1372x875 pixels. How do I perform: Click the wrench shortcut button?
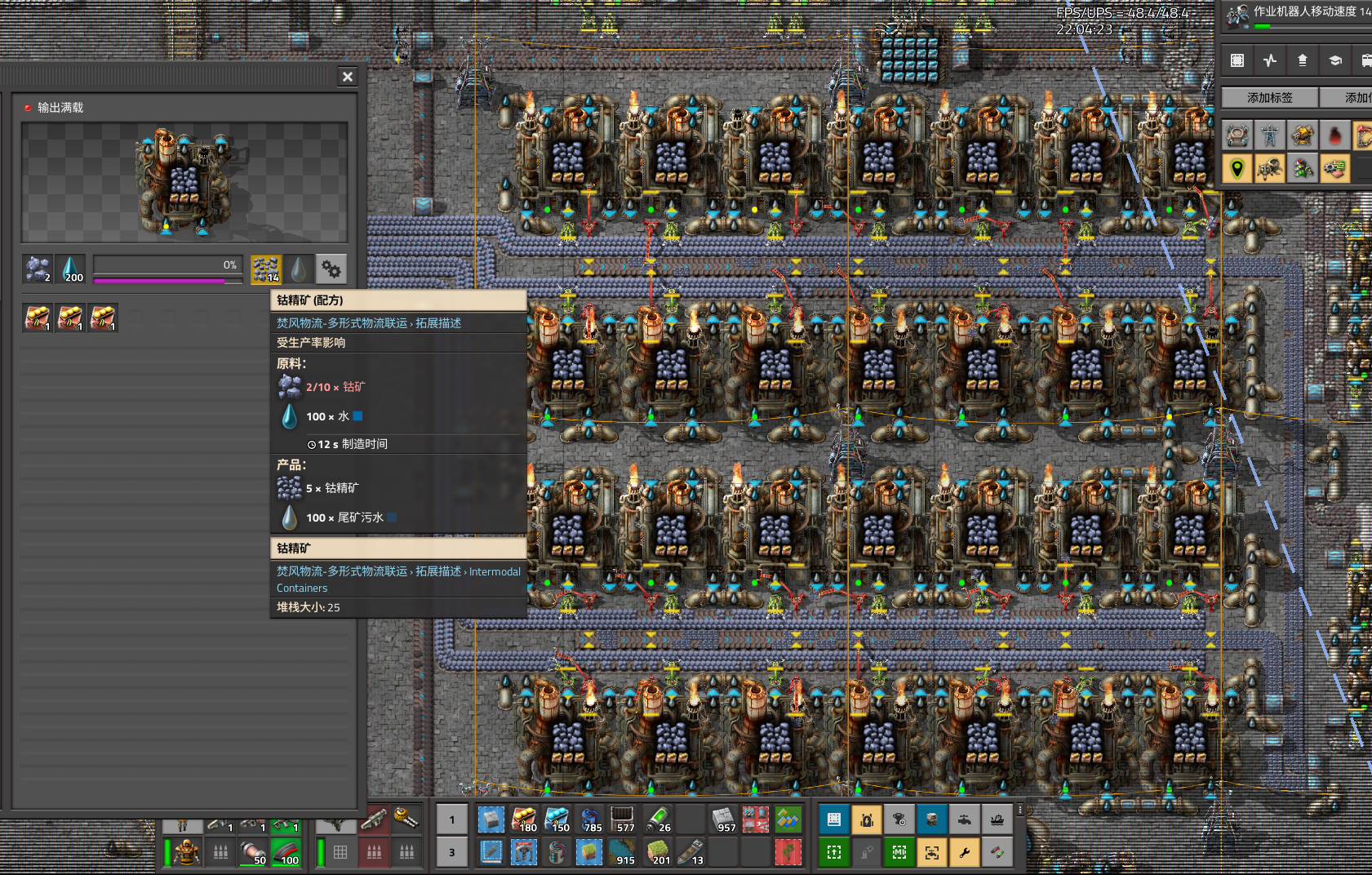click(x=965, y=852)
